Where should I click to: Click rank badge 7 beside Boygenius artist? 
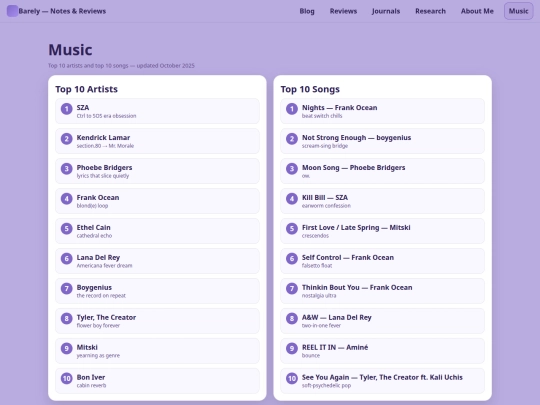pos(66,289)
